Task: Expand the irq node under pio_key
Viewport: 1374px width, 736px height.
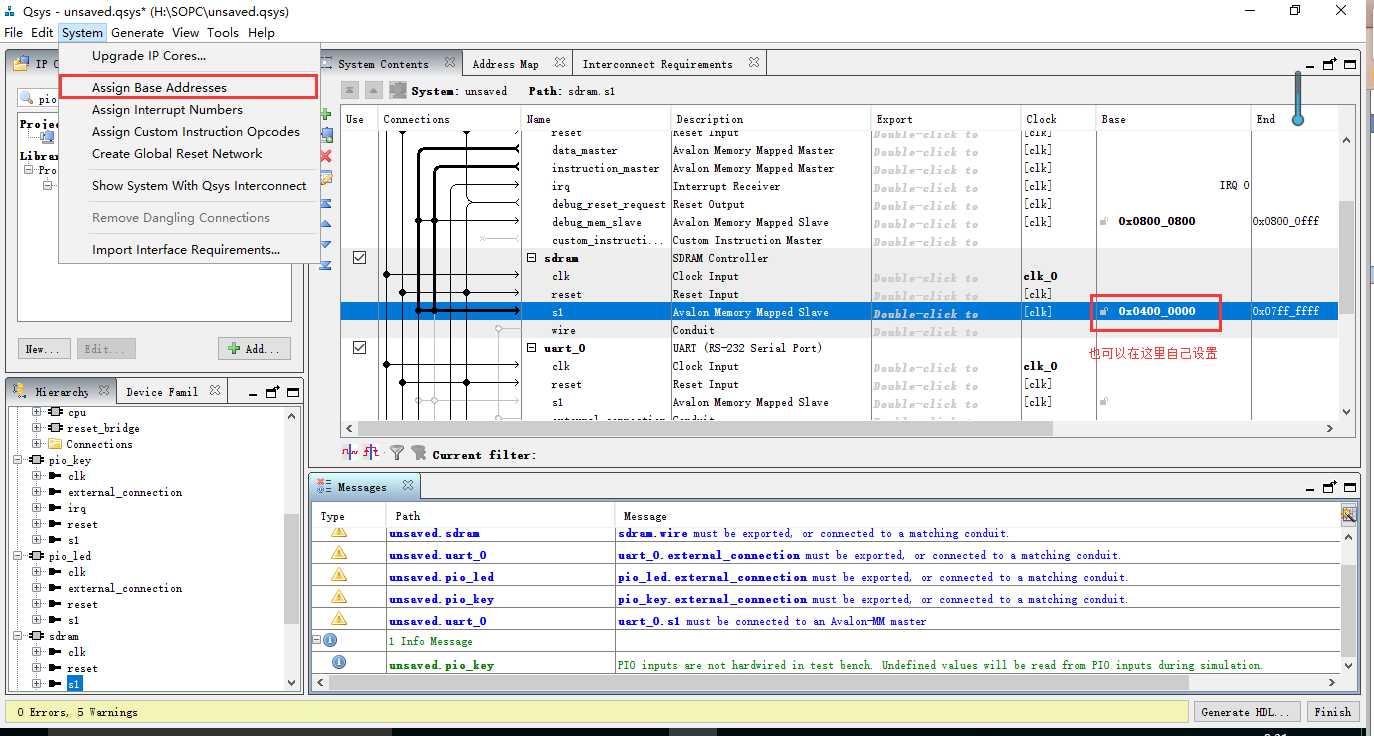Action: click(x=37, y=508)
